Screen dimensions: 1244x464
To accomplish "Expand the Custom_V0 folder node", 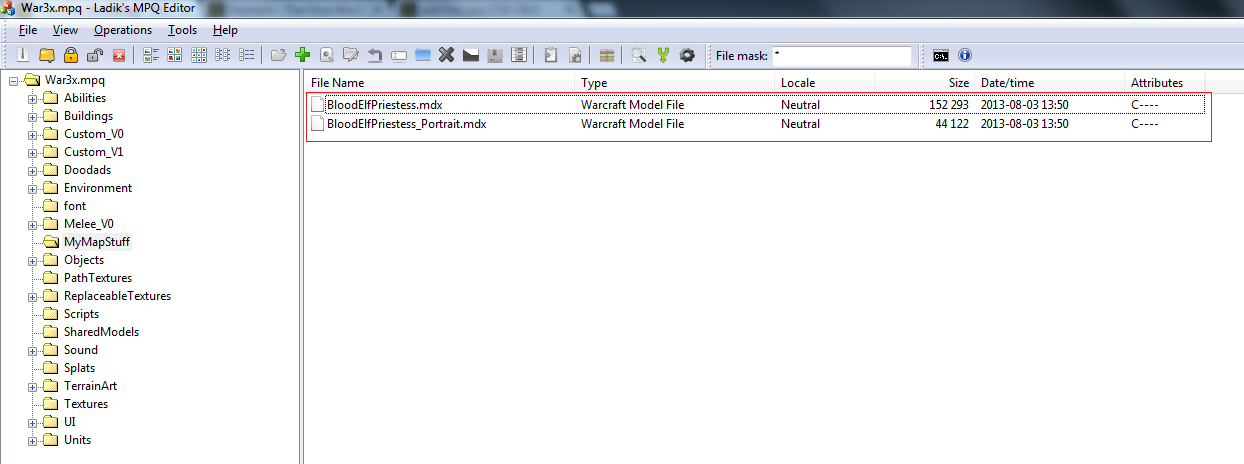I will tap(33, 134).
